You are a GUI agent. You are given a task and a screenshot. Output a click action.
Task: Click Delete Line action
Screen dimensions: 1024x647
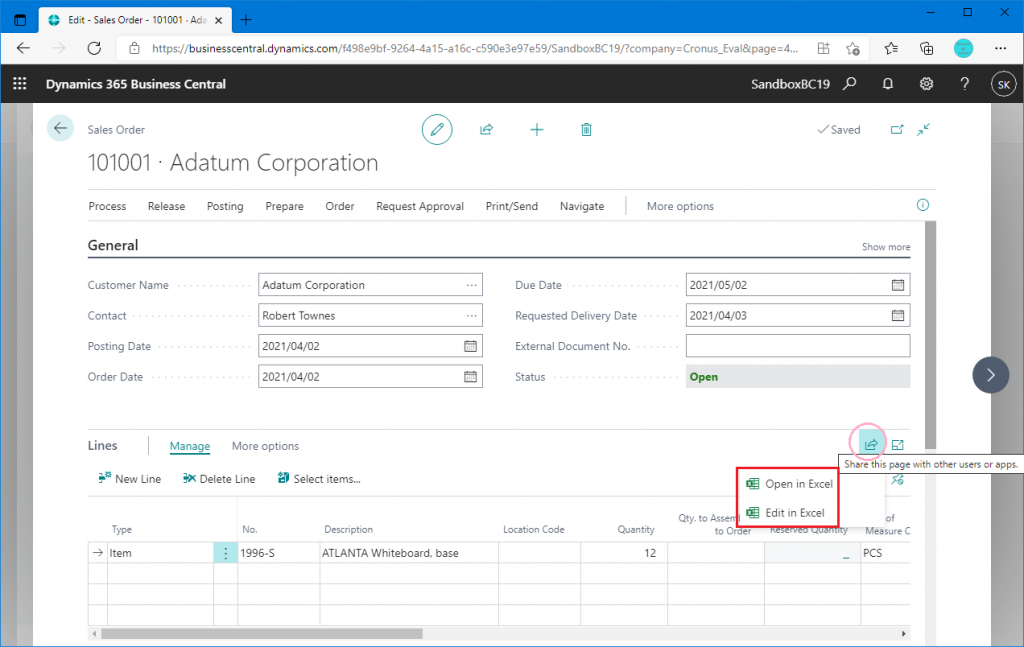click(219, 479)
